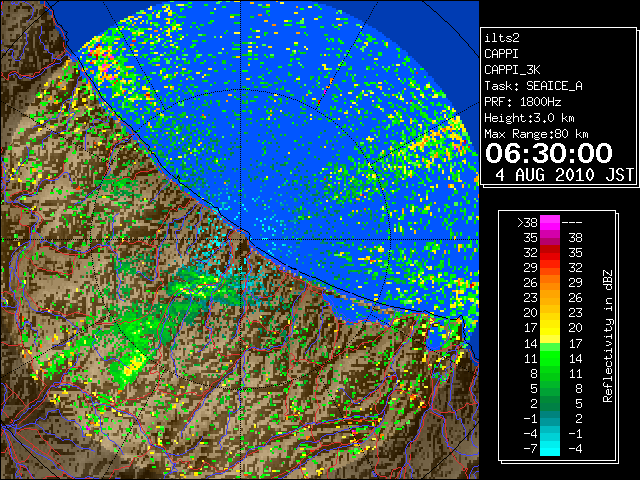The image size is (640, 480).
Task: Pick the yellow band of the reflectivity scale
Action: (550, 328)
